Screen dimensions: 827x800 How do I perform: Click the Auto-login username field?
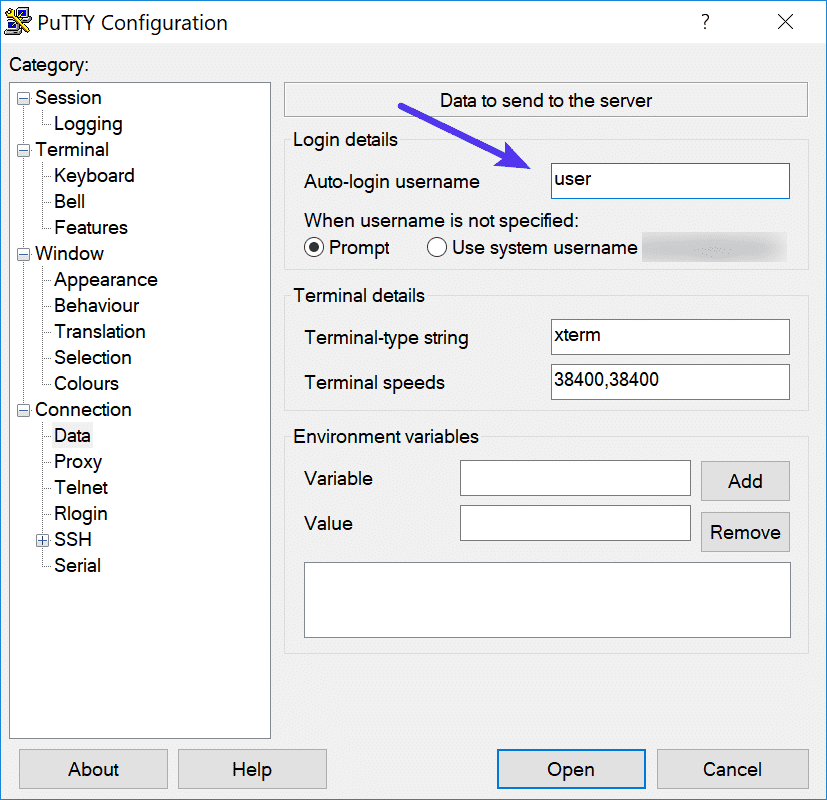point(669,180)
